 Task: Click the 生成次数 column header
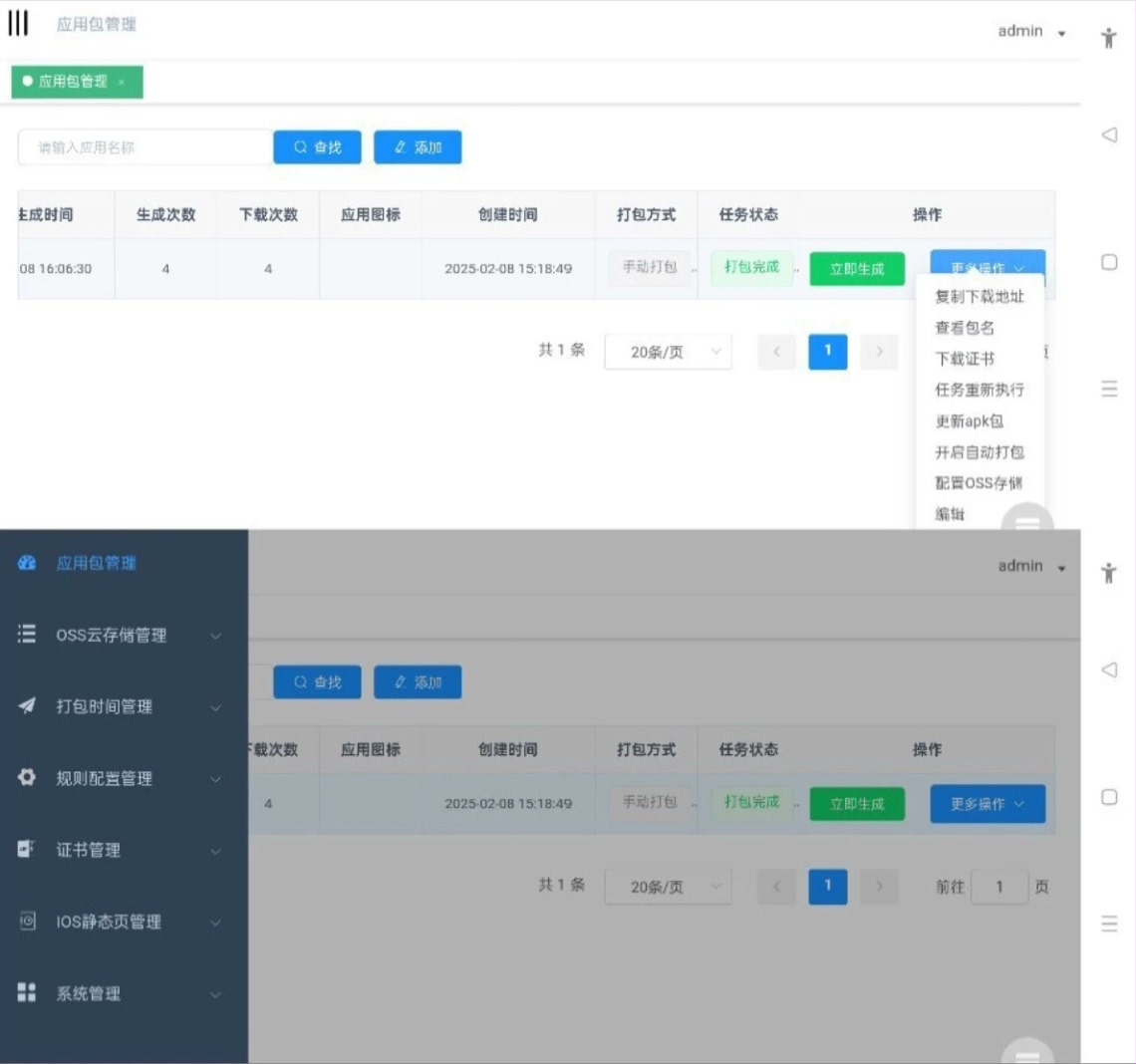click(x=165, y=214)
